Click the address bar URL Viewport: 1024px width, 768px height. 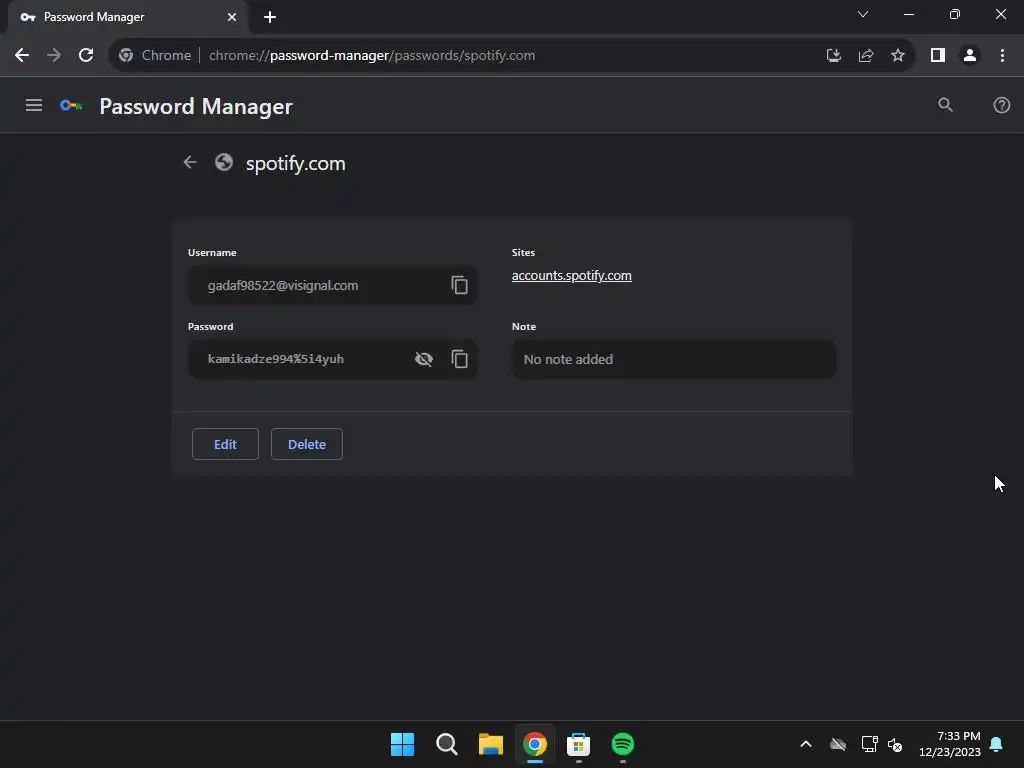372,56
